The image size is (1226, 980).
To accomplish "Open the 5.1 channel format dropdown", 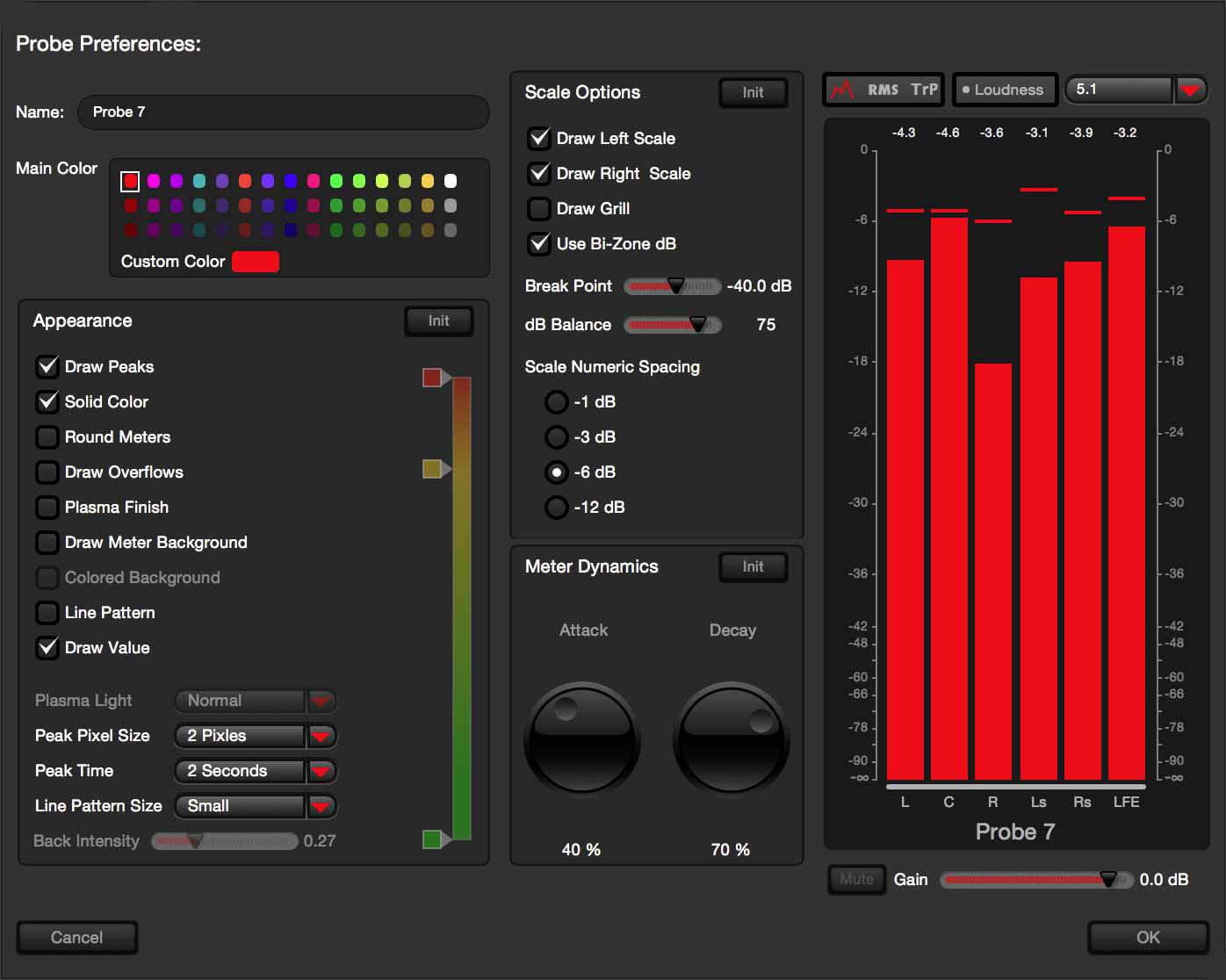I will (1136, 90).
